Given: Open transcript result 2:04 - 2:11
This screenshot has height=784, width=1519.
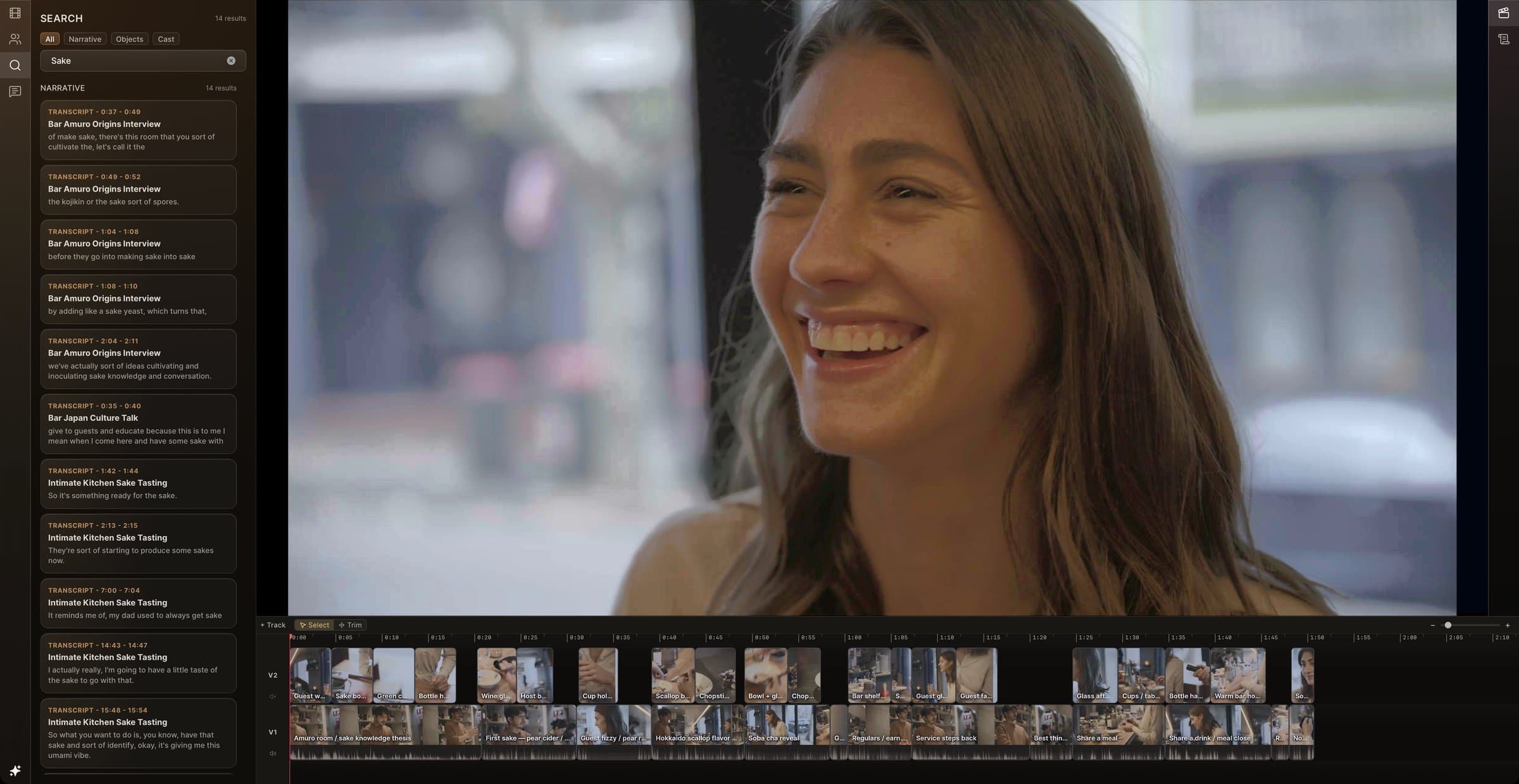Looking at the screenshot, I should coord(139,359).
